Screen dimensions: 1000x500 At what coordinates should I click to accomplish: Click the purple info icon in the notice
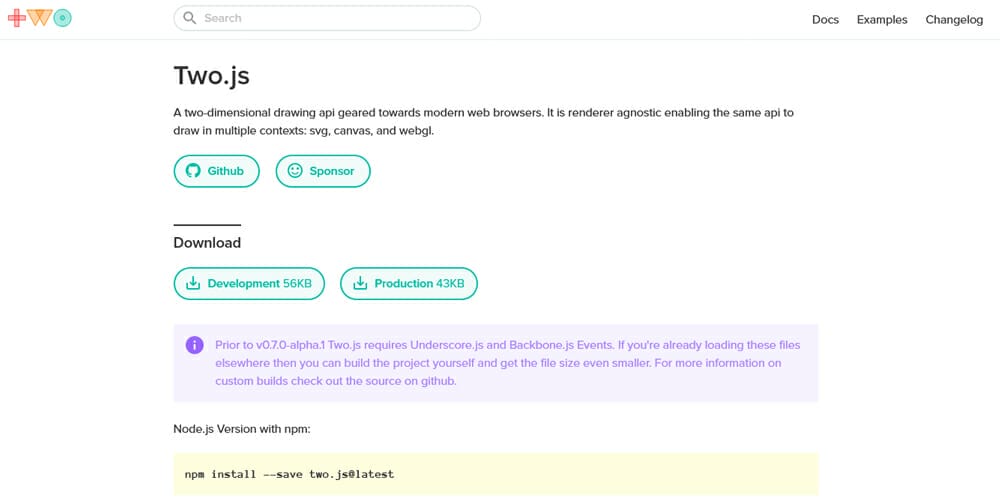[x=195, y=345]
